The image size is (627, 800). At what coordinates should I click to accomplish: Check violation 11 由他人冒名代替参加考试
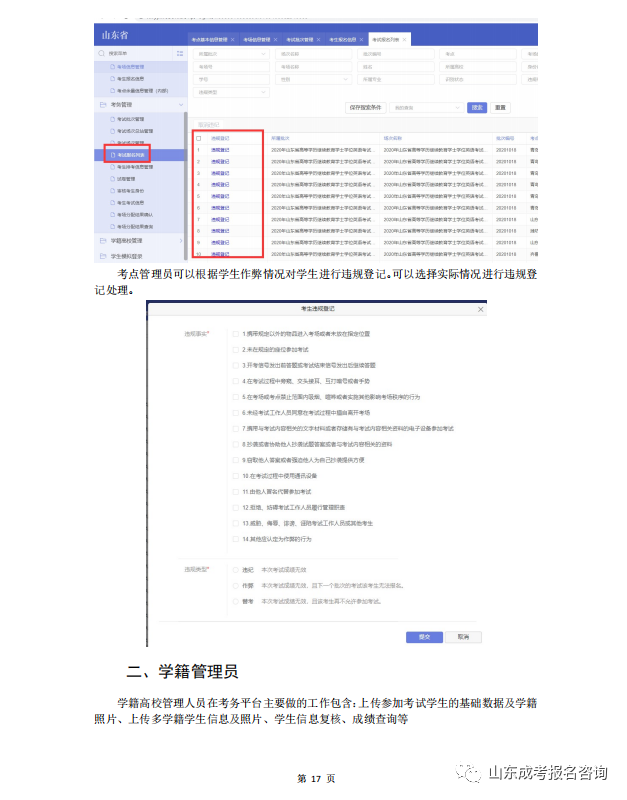pyautogui.click(x=235, y=492)
